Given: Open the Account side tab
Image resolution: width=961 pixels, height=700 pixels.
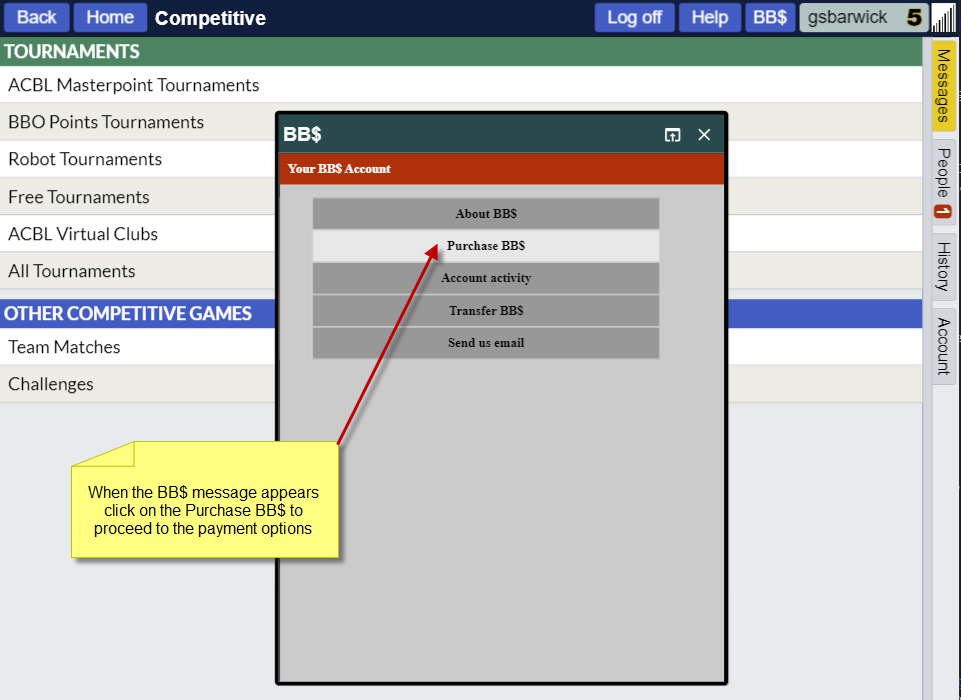Looking at the screenshot, I should click(944, 346).
